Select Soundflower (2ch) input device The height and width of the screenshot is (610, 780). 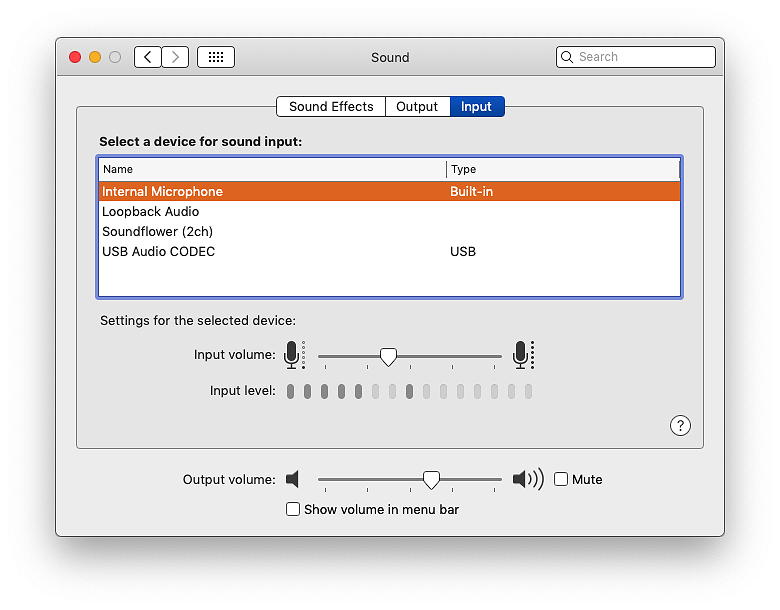[390, 231]
